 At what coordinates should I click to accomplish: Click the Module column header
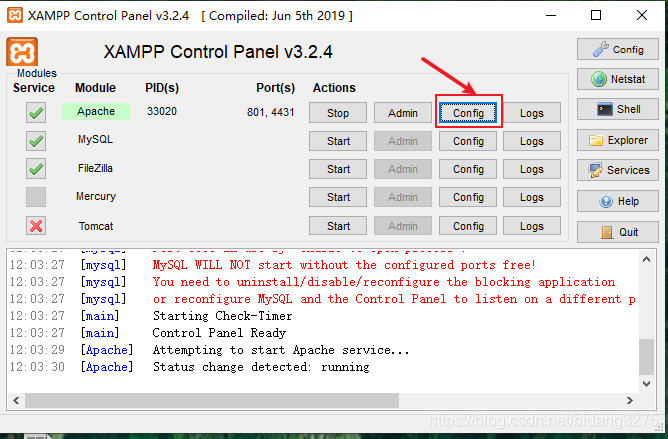point(95,88)
